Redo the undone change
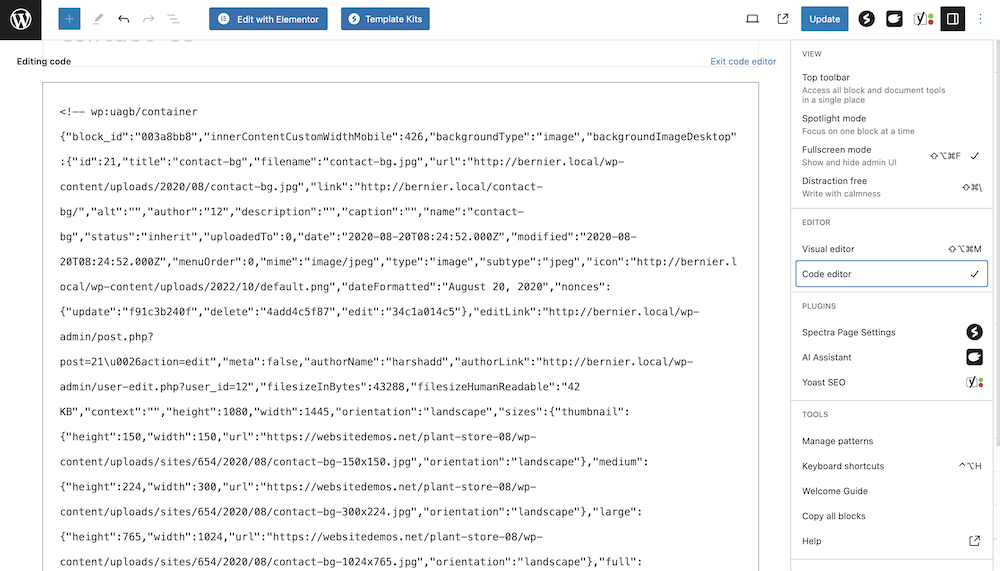 click(x=149, y=19)
